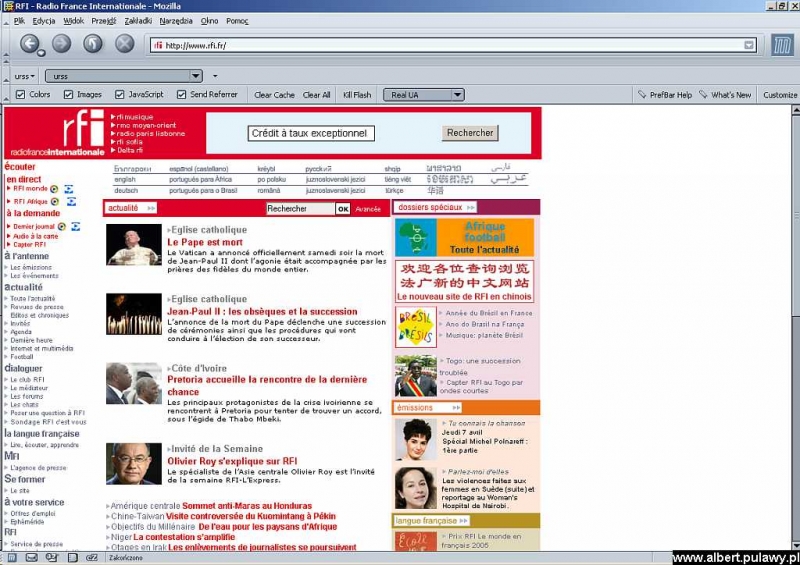Go back with the Back arrow button
800x565 pixels.
click(30, 43)
